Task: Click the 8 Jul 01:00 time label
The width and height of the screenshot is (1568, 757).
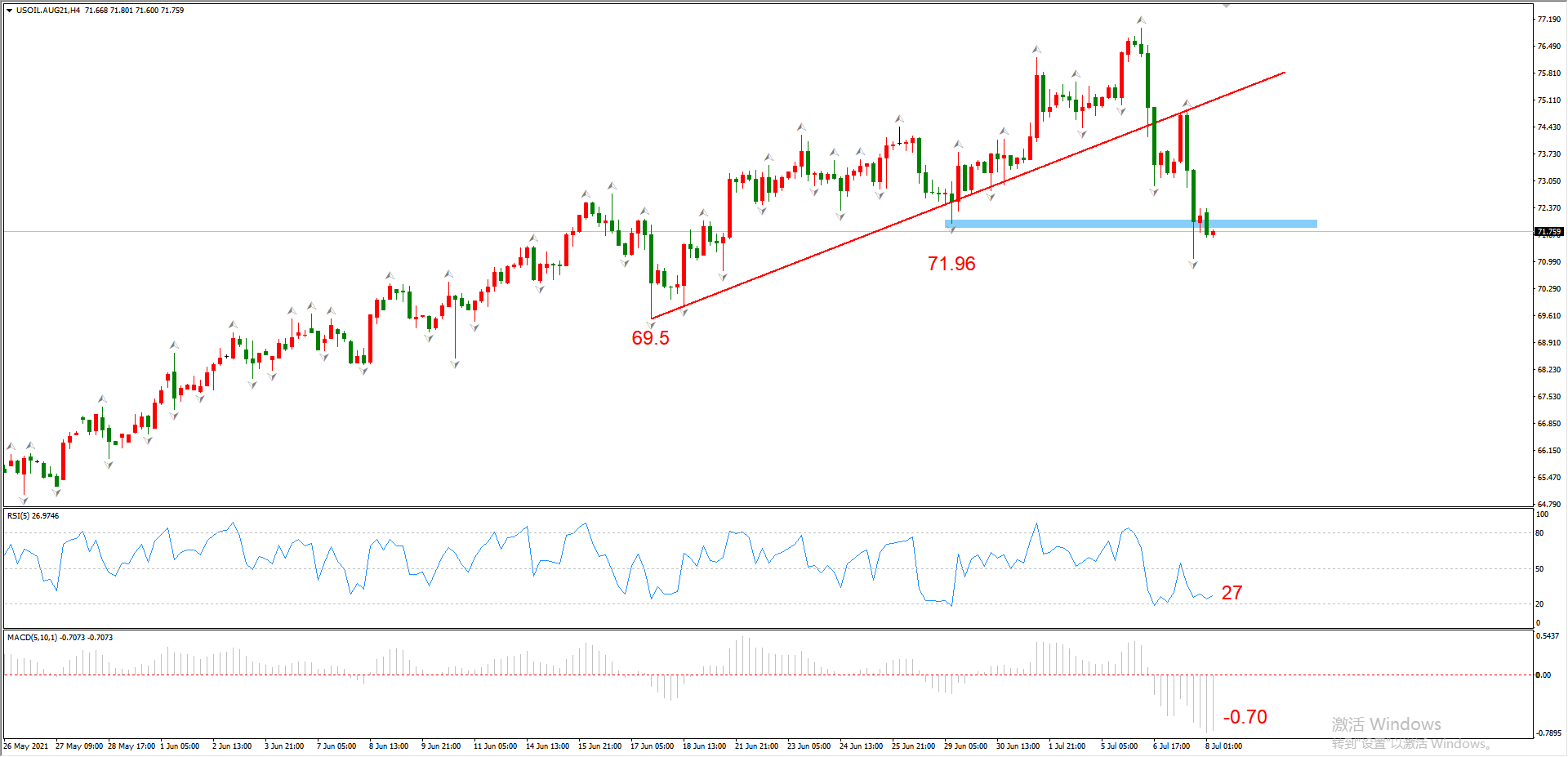Action: 1223,746
